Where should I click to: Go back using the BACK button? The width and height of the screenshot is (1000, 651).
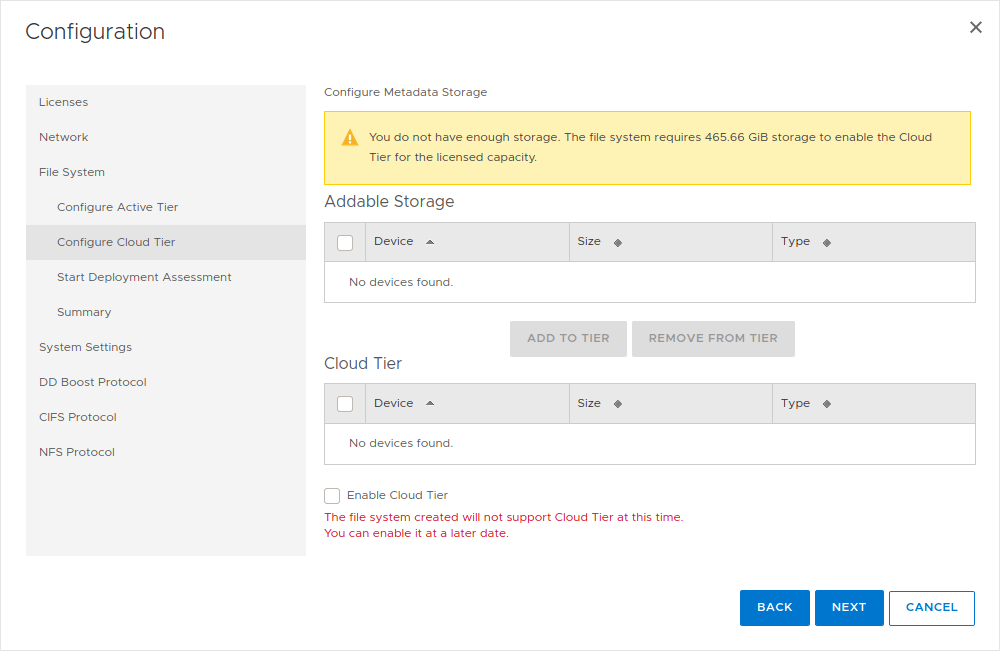pyautogui.click(x=774, y=608)
